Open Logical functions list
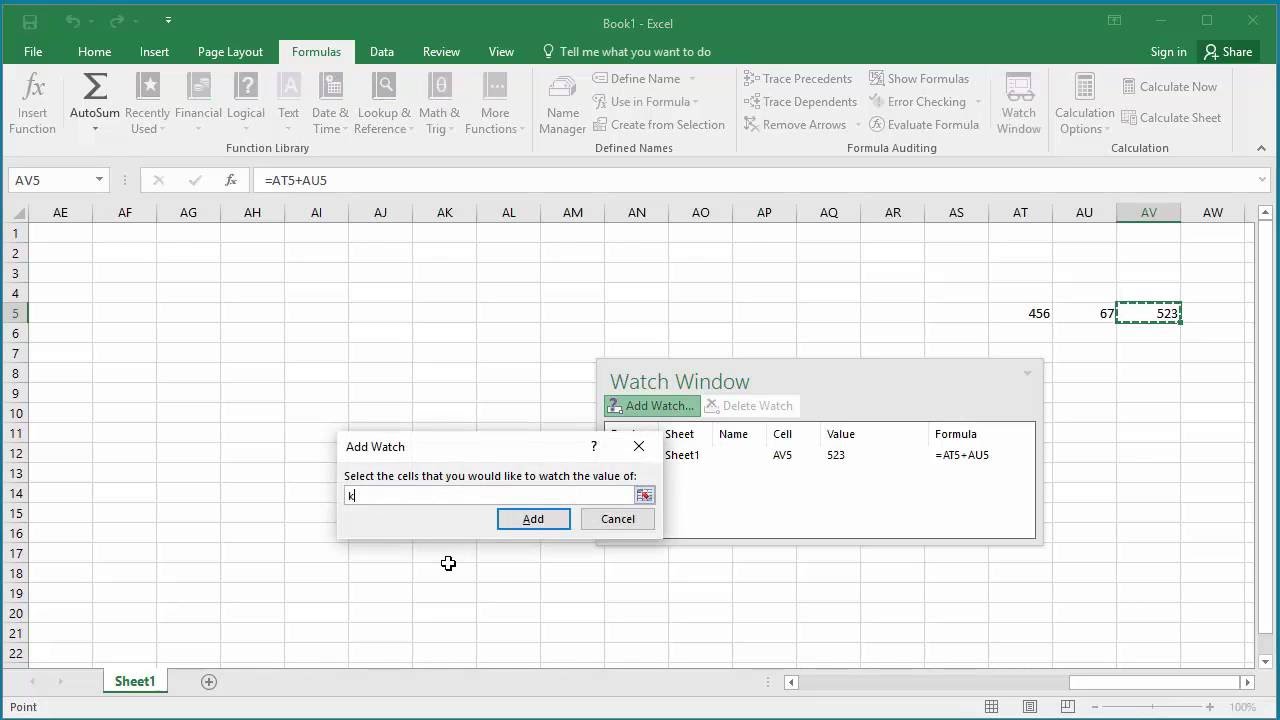The image size is (1280, 720). [246, 104]
